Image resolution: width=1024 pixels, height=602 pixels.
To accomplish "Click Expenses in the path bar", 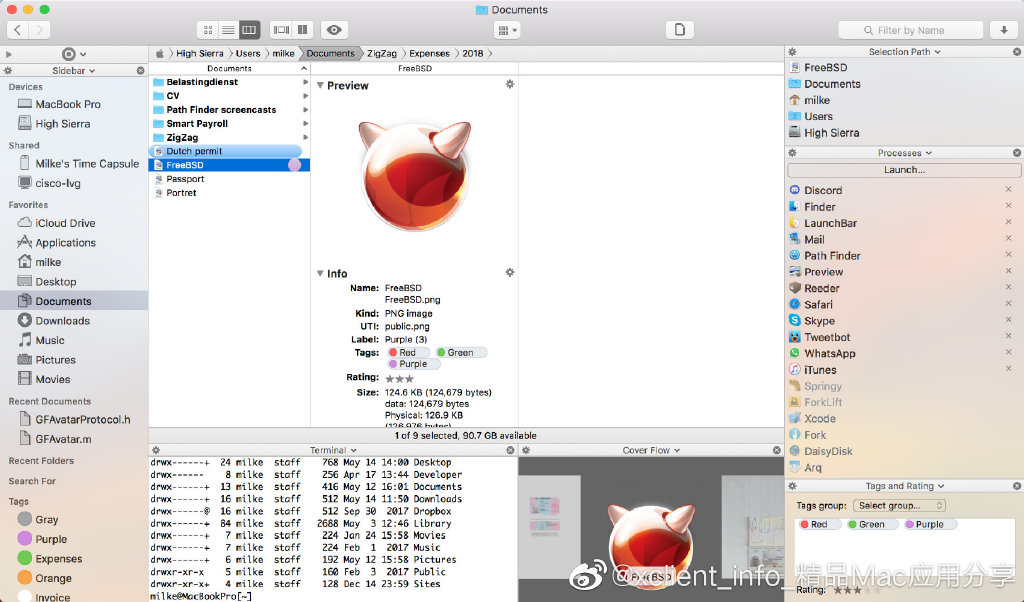I will (x=429, y=54).
